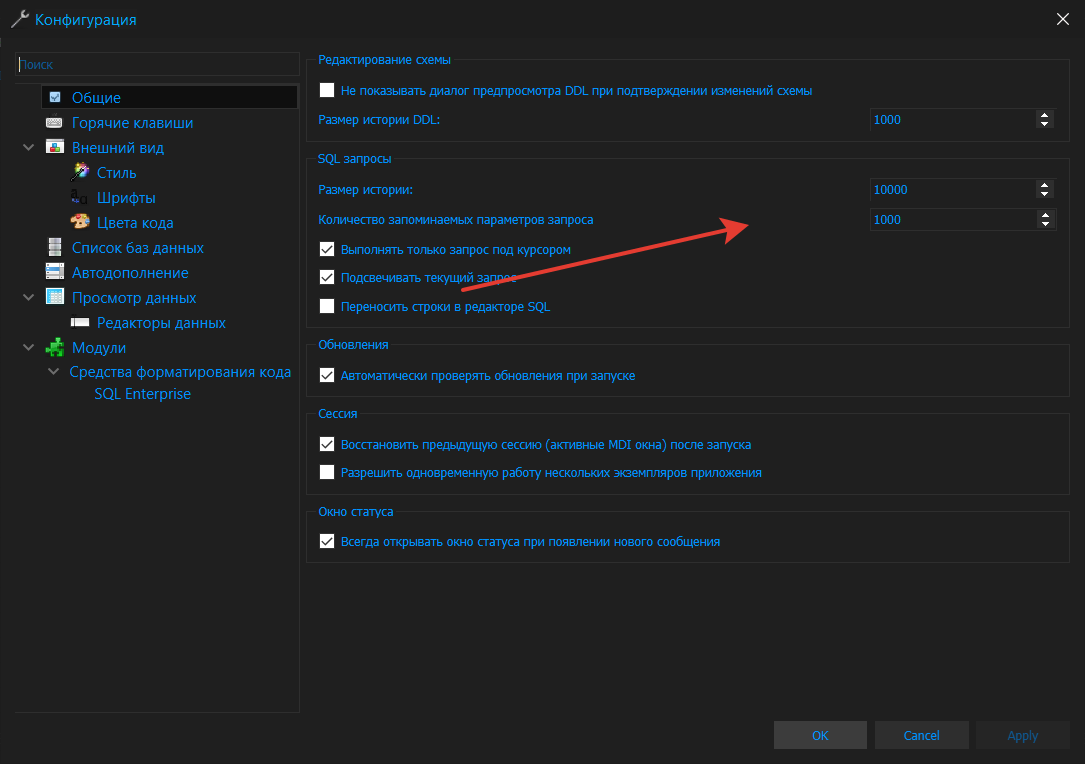Collapse Средства форматирования кода node

click(x=53, y=372)
